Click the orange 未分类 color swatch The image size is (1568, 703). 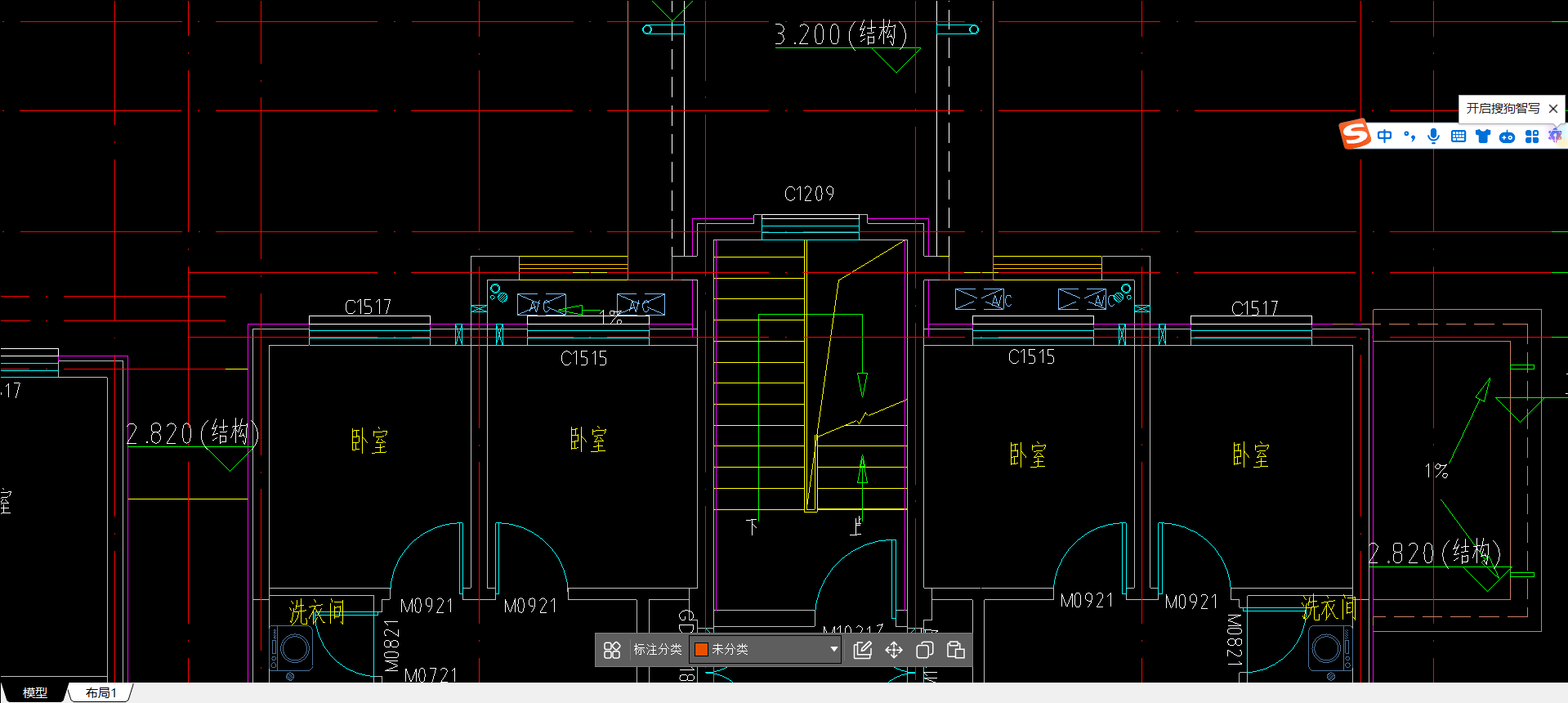click(x=701, y=649)
